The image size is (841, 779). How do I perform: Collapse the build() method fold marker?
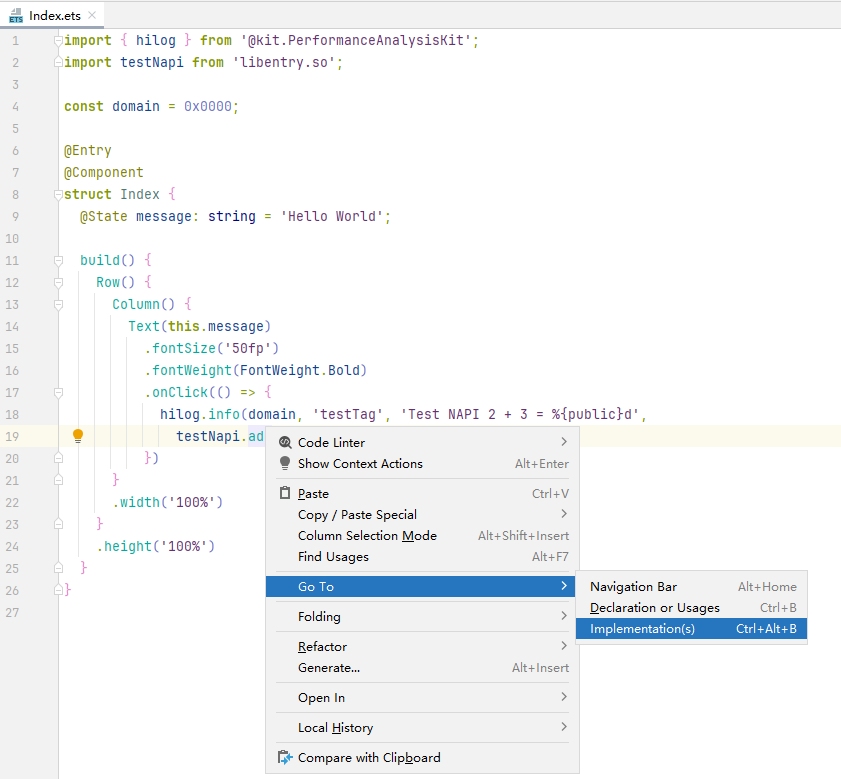pyautogui.click(x=59, y=260)
